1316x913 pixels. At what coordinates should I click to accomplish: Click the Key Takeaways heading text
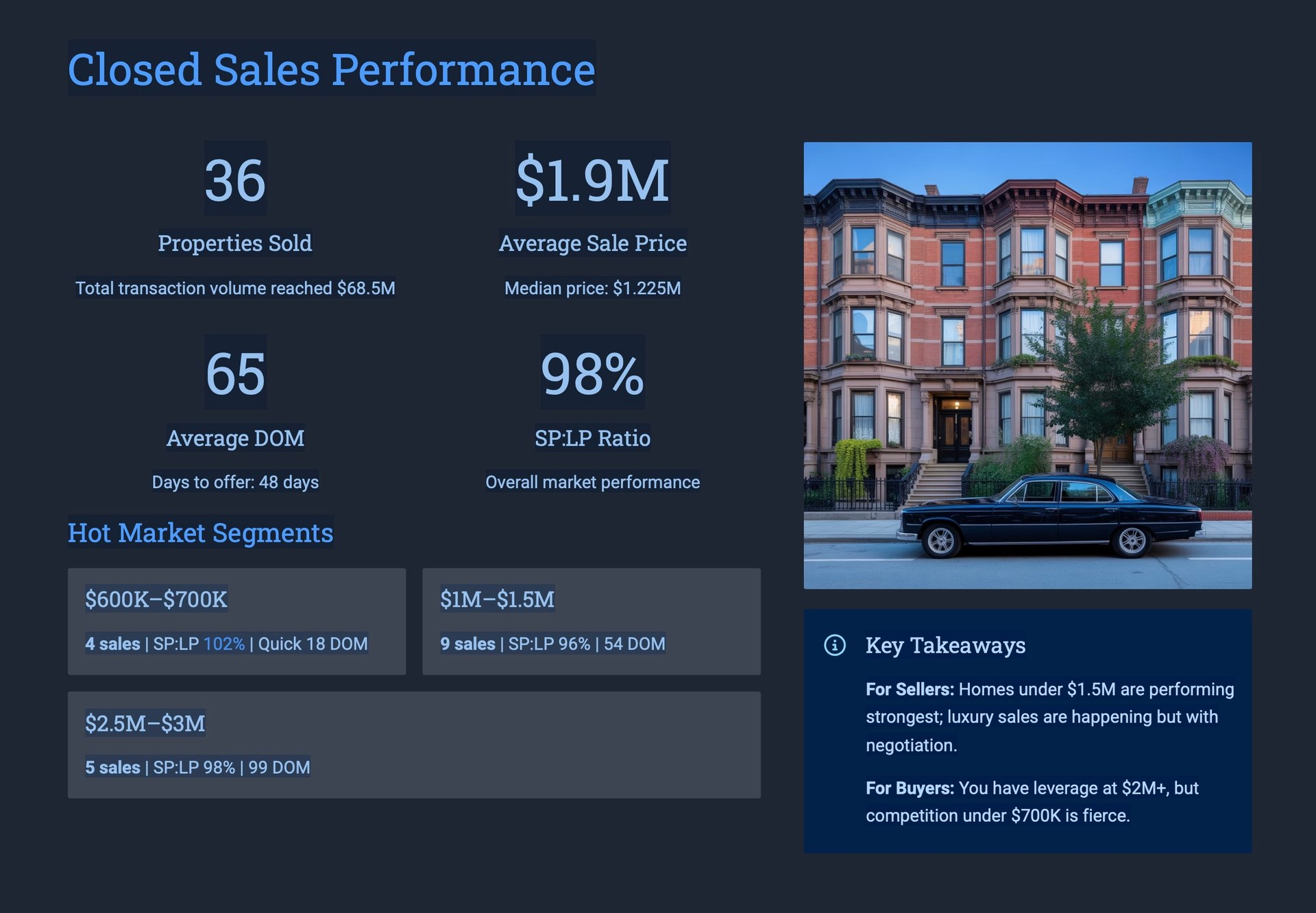point(945,645)
